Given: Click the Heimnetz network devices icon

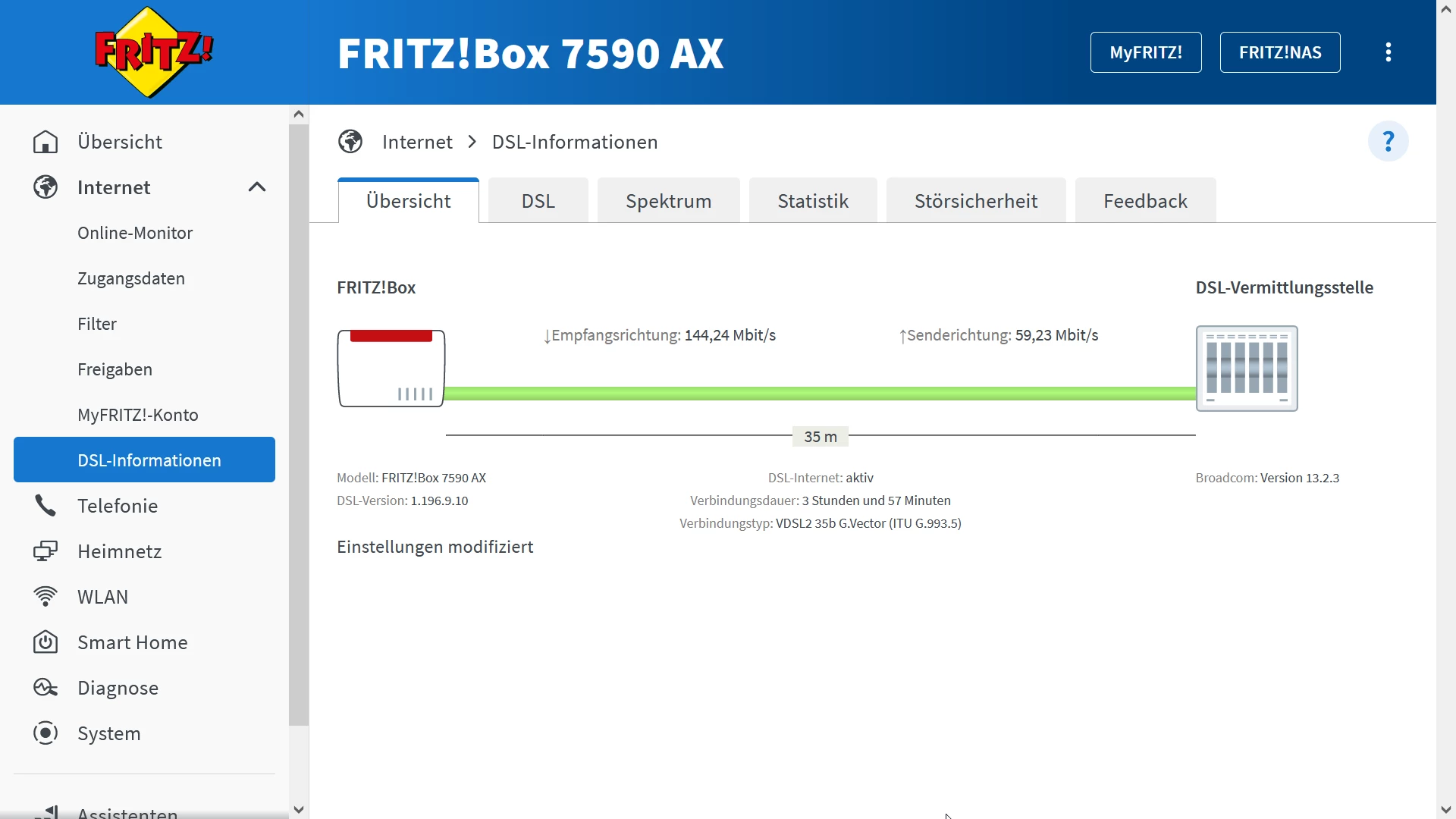Looking at the screenshot, I should (x=45, y=551).
